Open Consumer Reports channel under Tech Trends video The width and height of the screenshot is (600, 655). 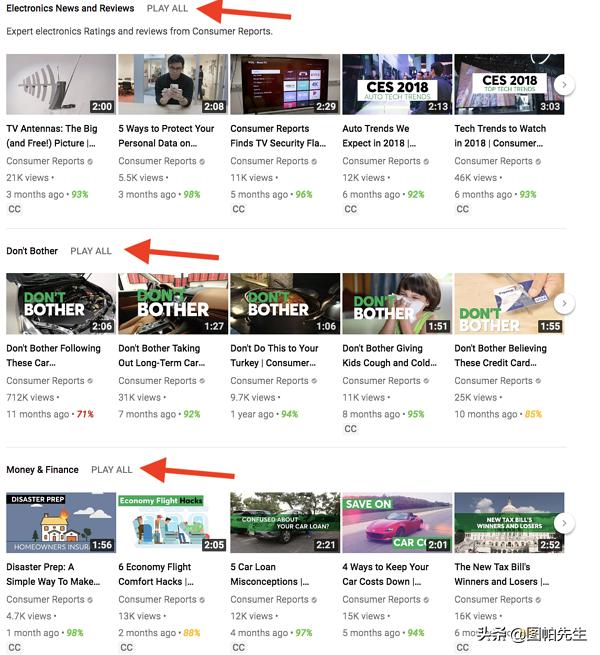tap(493, 161)
